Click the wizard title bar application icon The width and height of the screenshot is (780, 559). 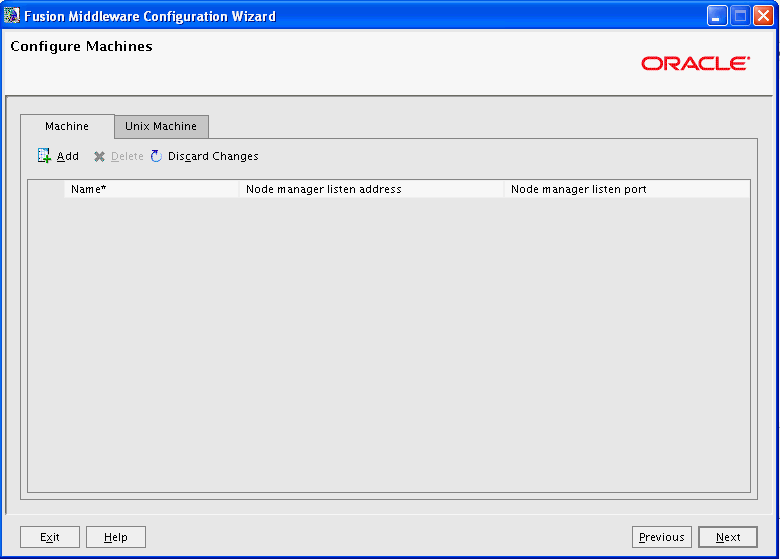(12, 16)
